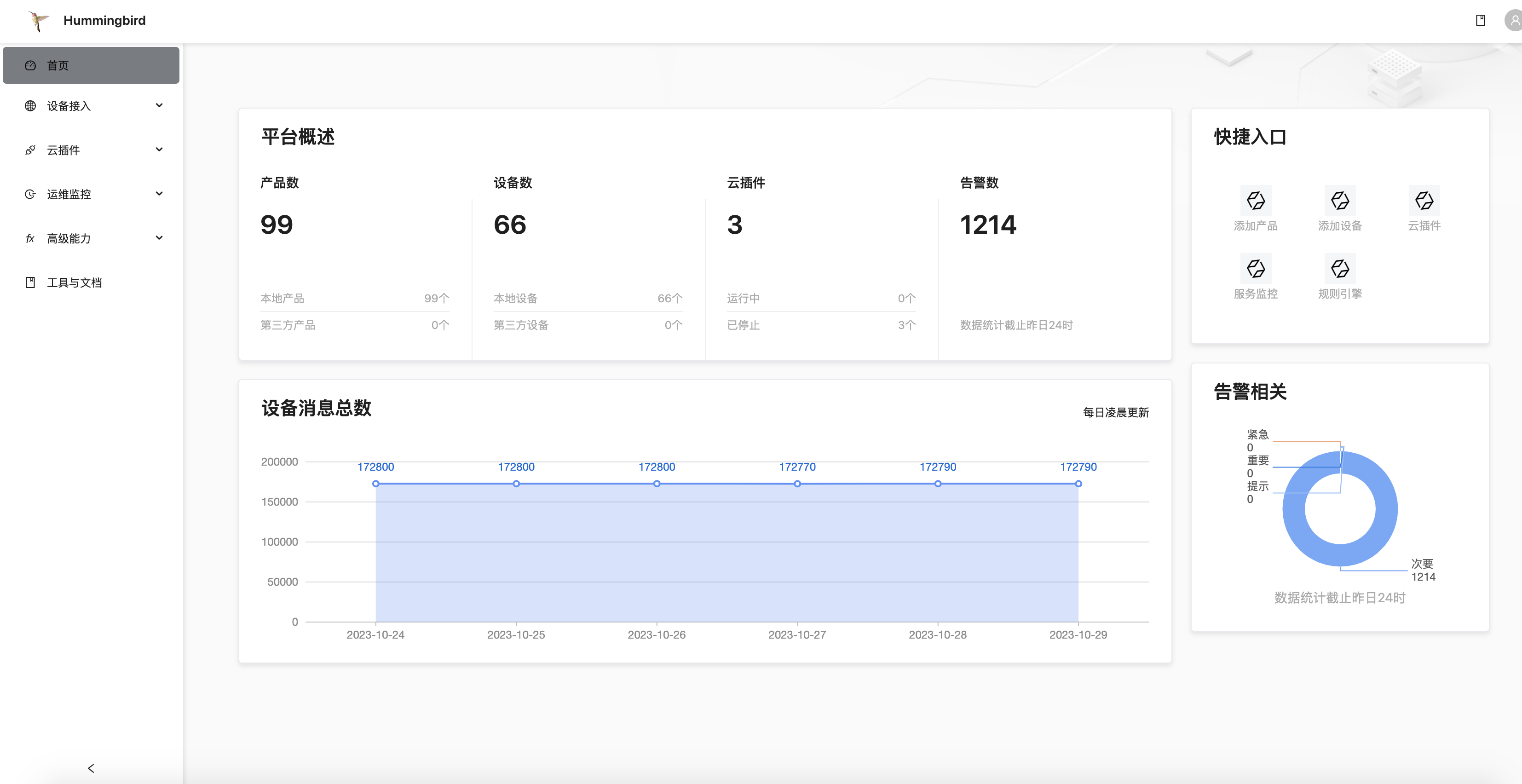Click the 添加设备 shortcut icon

1339,201
